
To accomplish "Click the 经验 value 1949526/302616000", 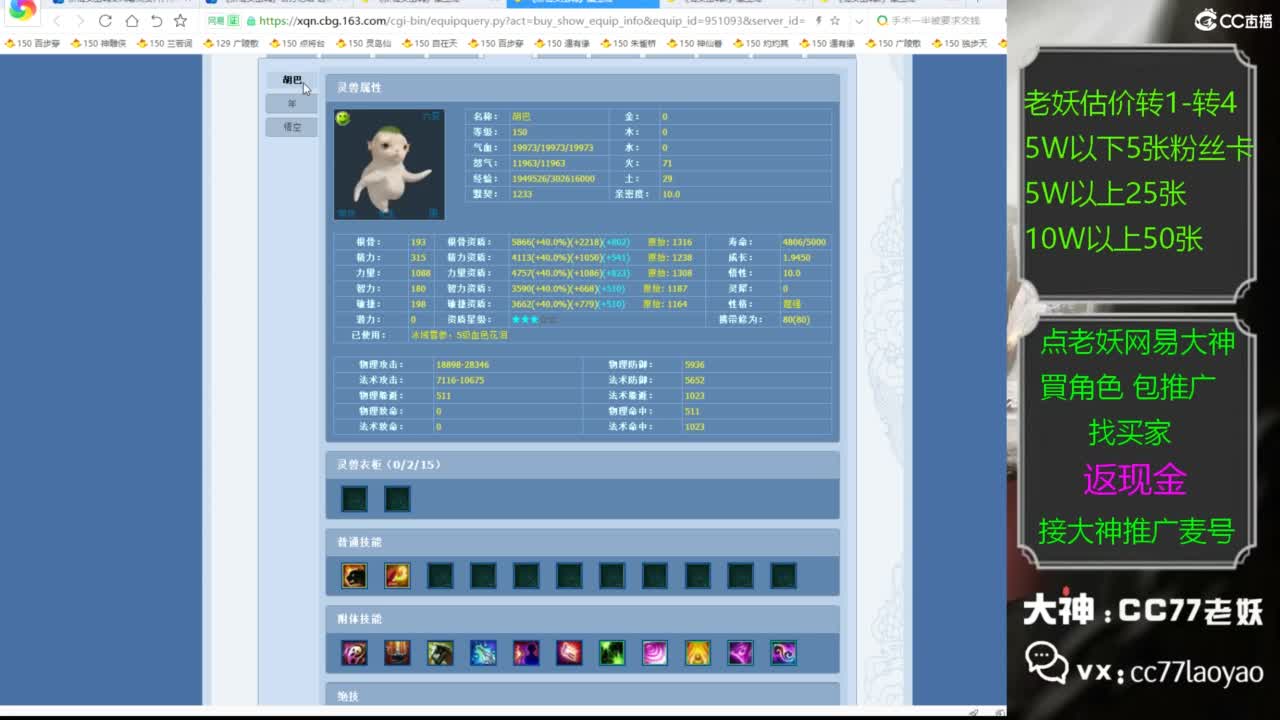I will point(553,179).
